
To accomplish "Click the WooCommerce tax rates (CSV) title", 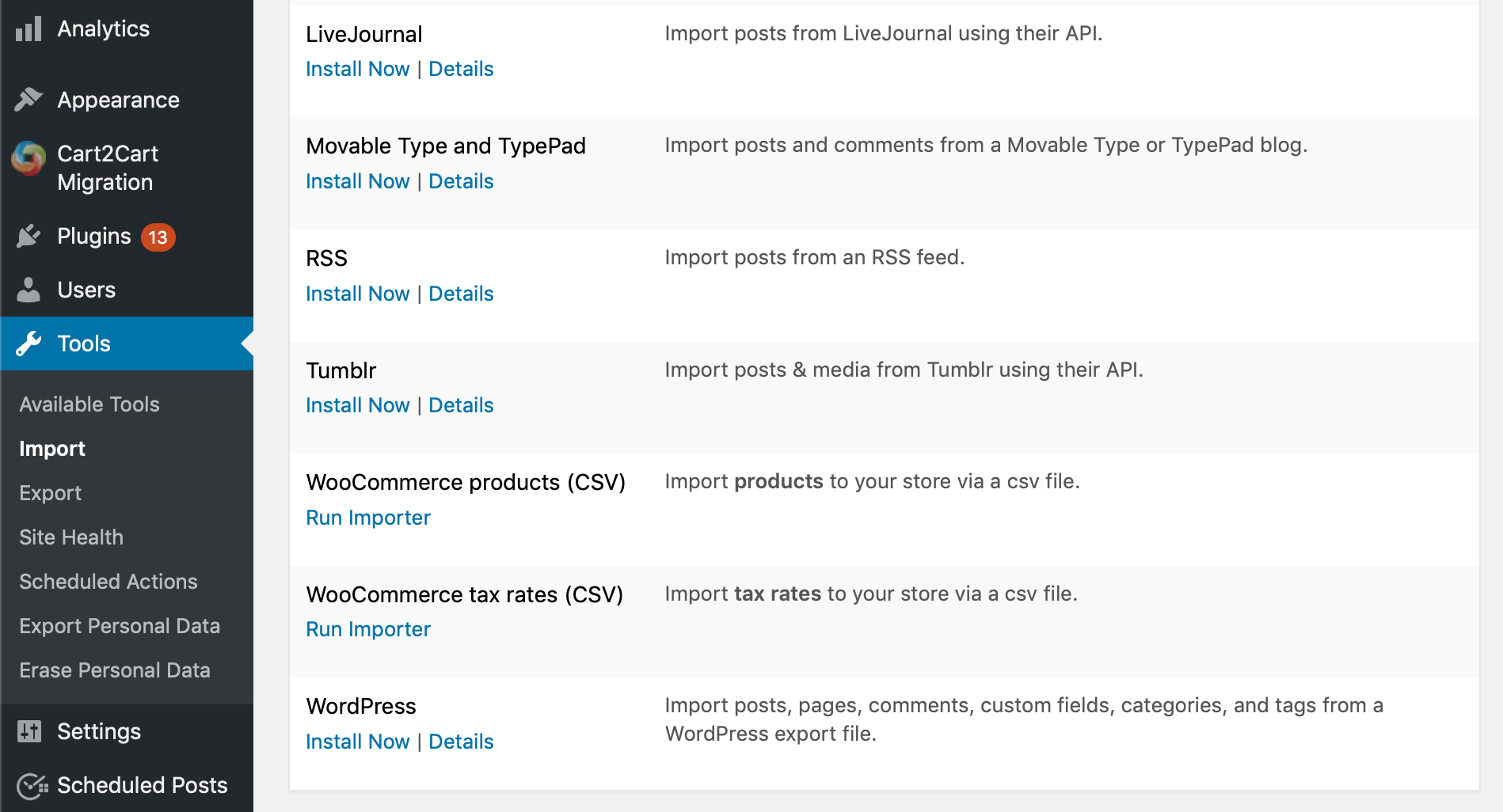I will tap(465, 594).
